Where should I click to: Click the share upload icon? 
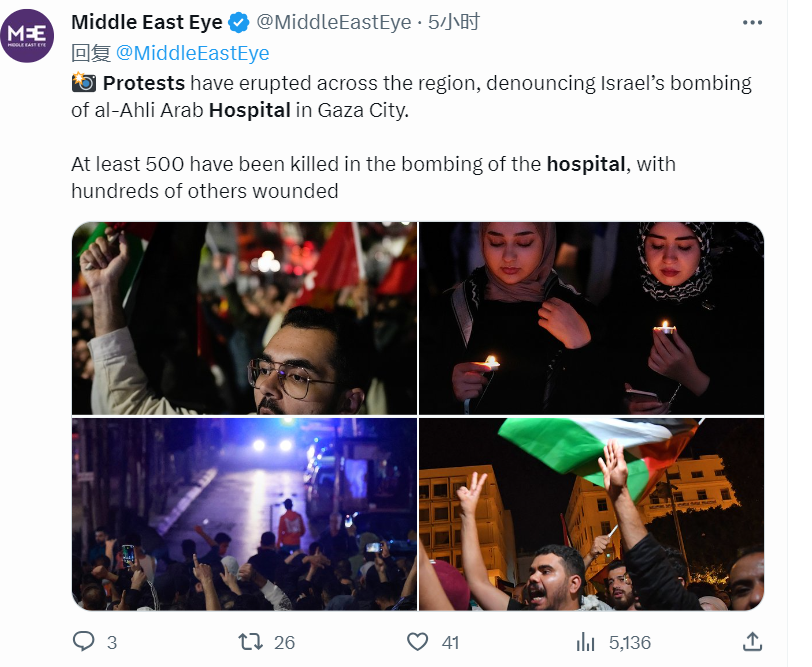[x=752, y=642]
